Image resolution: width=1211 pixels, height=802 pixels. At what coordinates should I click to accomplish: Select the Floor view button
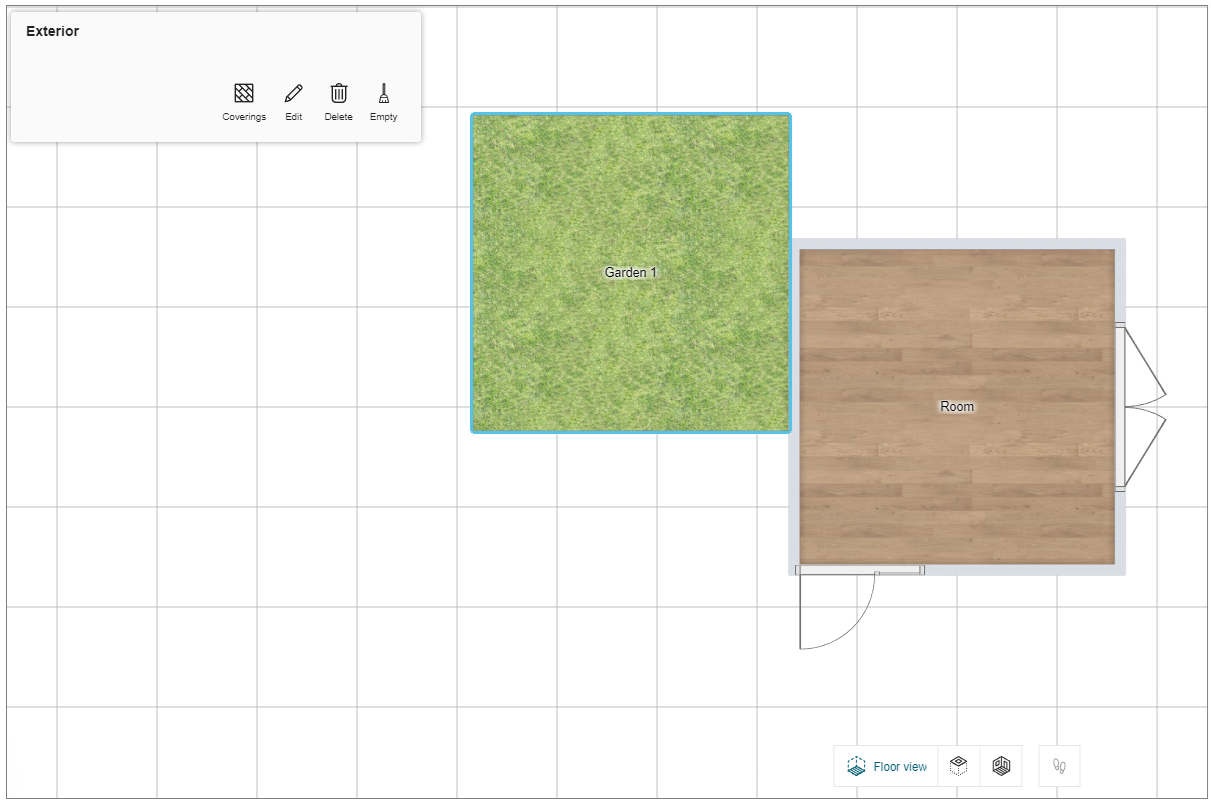(886, 766)
